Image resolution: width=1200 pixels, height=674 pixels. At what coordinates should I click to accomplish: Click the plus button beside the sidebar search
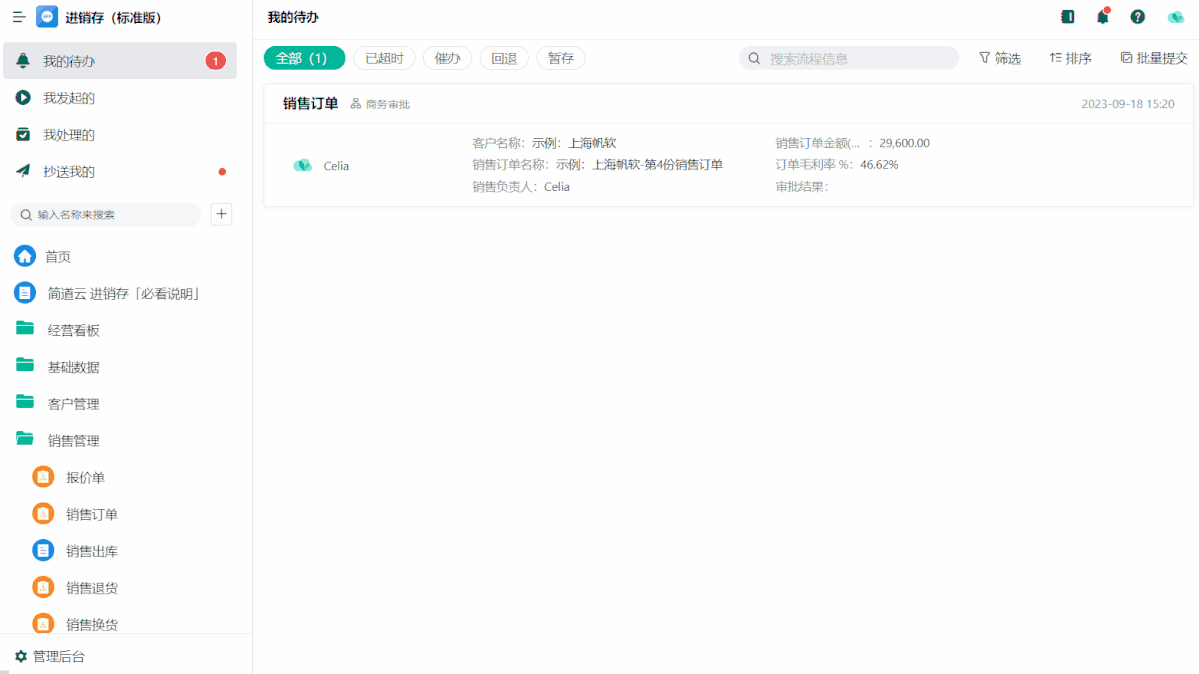pos(222,214)
